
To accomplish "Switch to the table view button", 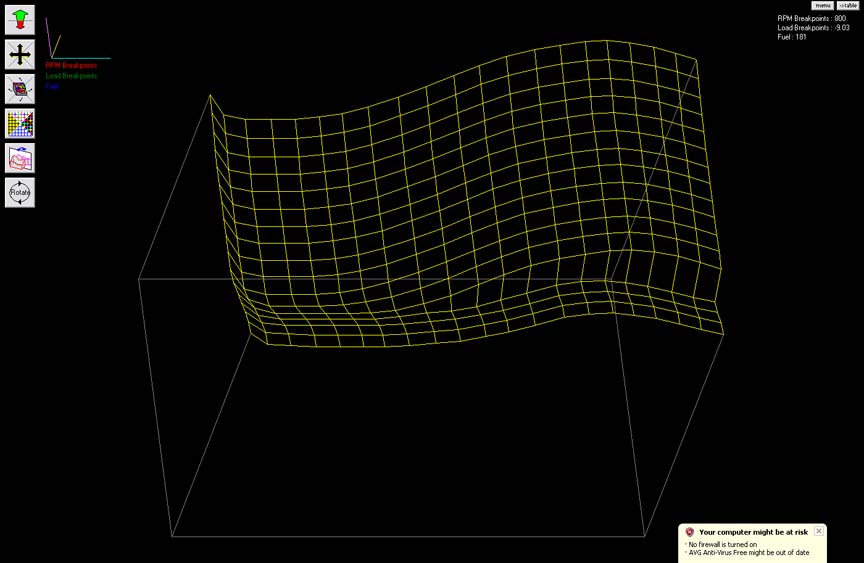I will [x=847, y=6].
